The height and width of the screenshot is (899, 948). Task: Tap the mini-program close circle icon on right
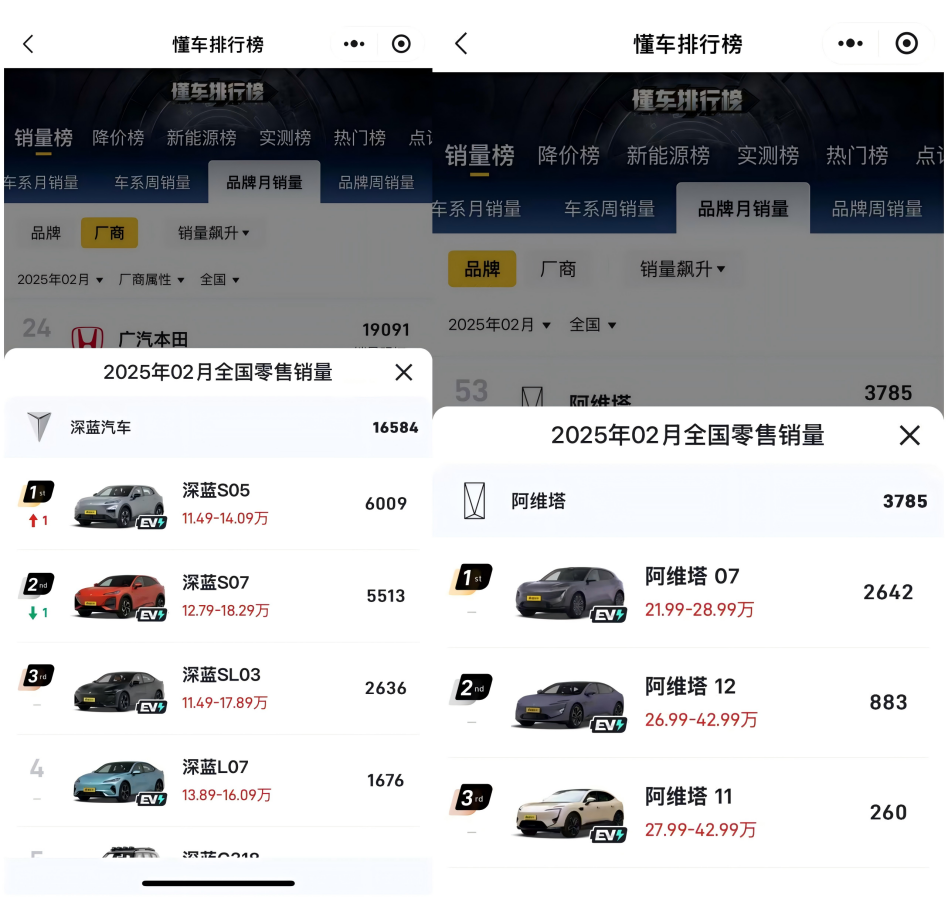(906, 44)
